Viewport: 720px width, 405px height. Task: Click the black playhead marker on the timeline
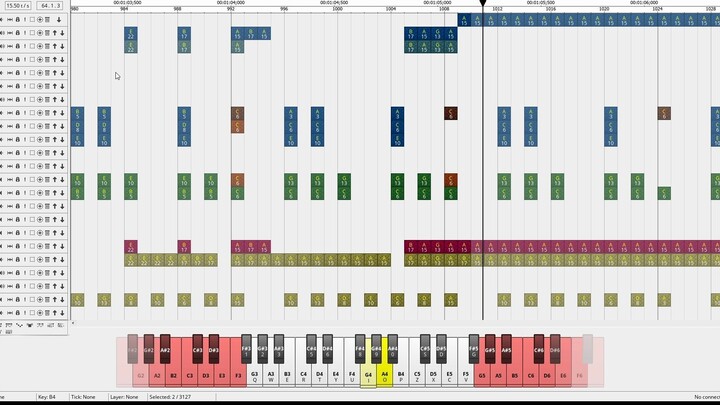tap(483, 3)
